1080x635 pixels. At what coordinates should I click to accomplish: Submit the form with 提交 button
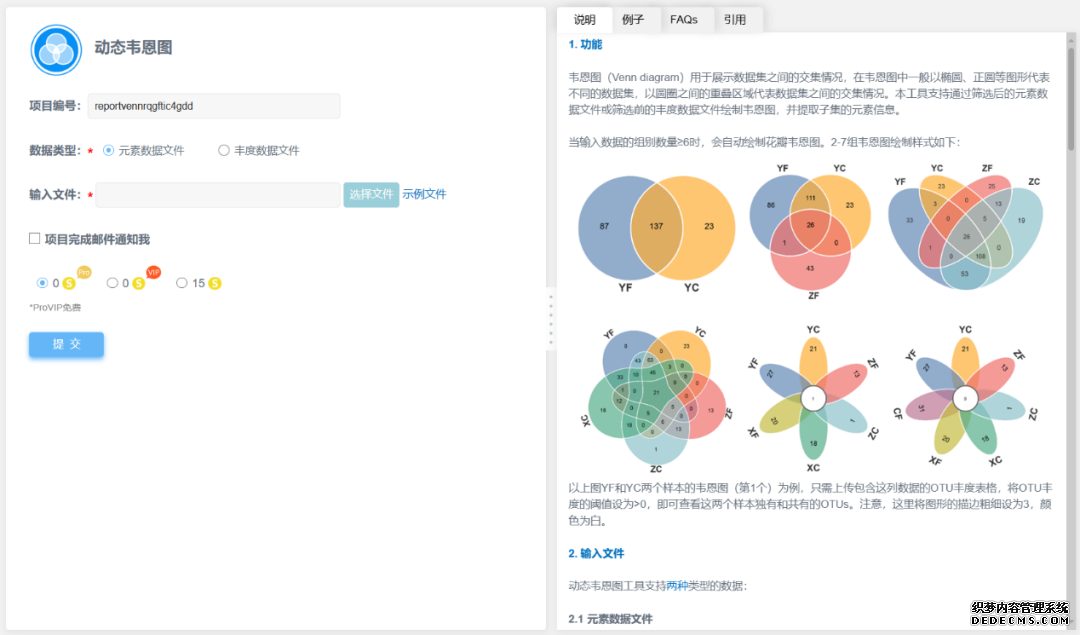pos(66,344)
